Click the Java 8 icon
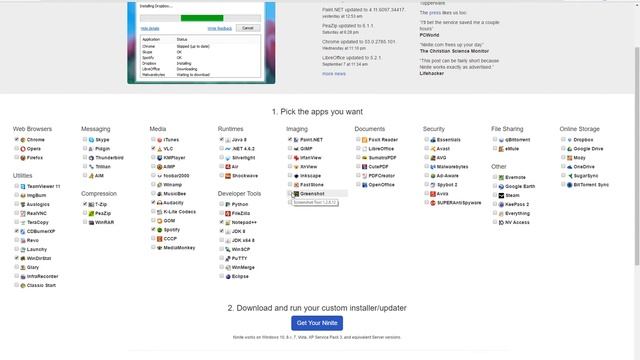This screenshot has height=360, width=640. tap(228, 140)
